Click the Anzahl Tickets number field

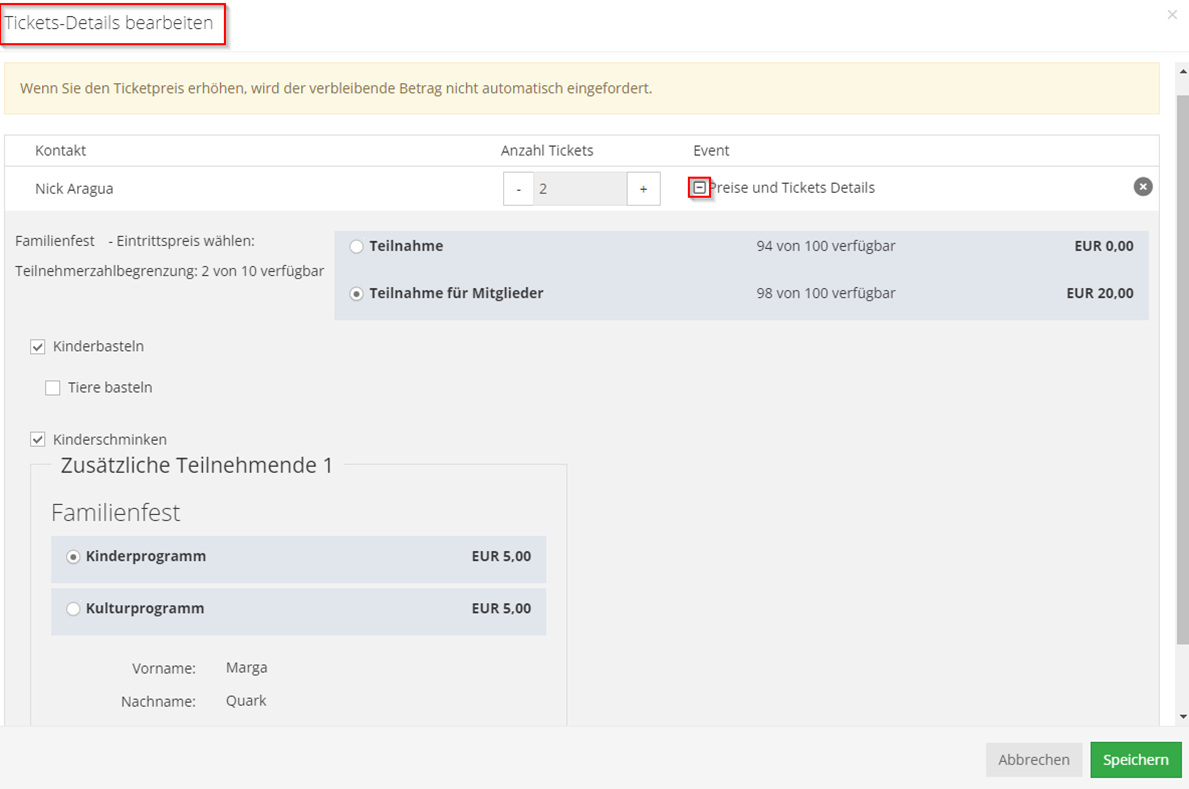[x=580, y=189]
